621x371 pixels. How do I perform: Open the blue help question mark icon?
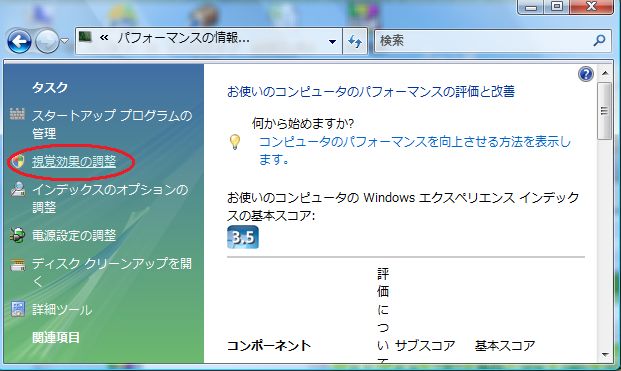[585, 74]
